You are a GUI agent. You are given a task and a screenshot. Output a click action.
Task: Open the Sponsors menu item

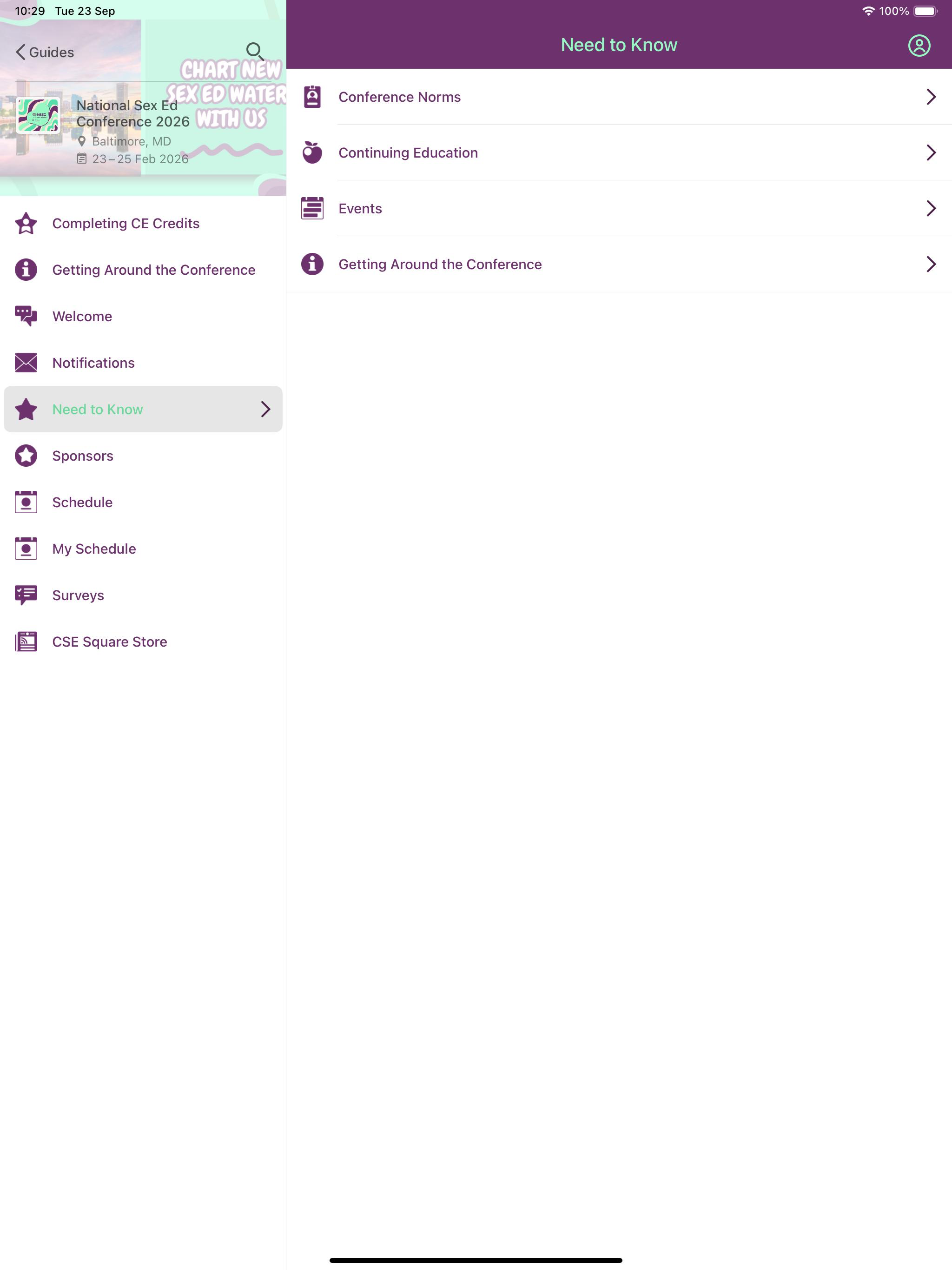(143, 456)
